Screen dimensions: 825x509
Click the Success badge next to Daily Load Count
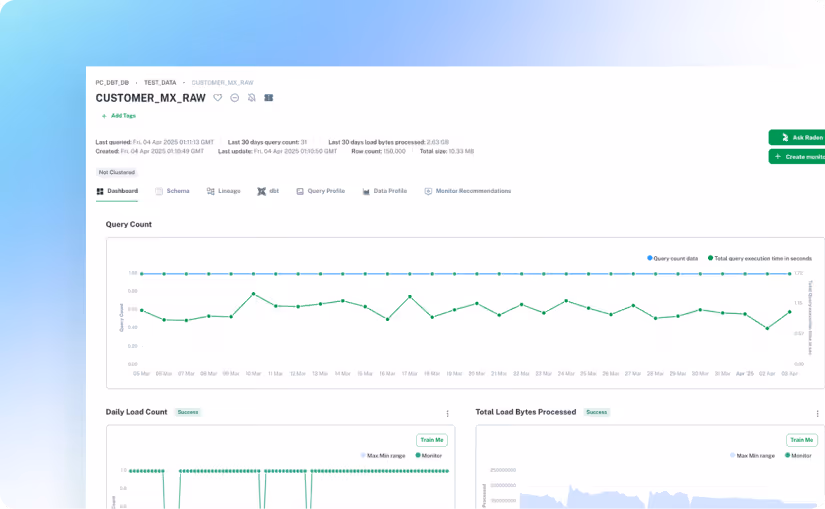point(188,412)
